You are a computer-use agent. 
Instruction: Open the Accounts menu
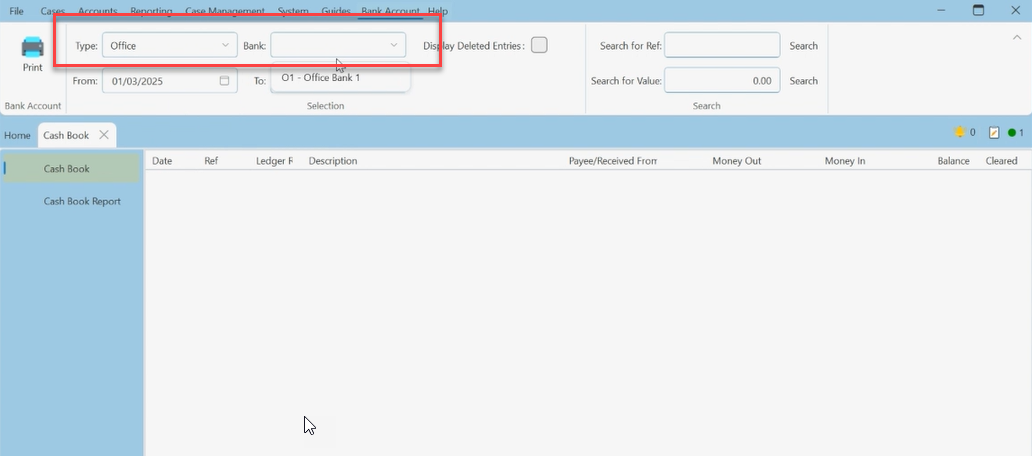97,11
